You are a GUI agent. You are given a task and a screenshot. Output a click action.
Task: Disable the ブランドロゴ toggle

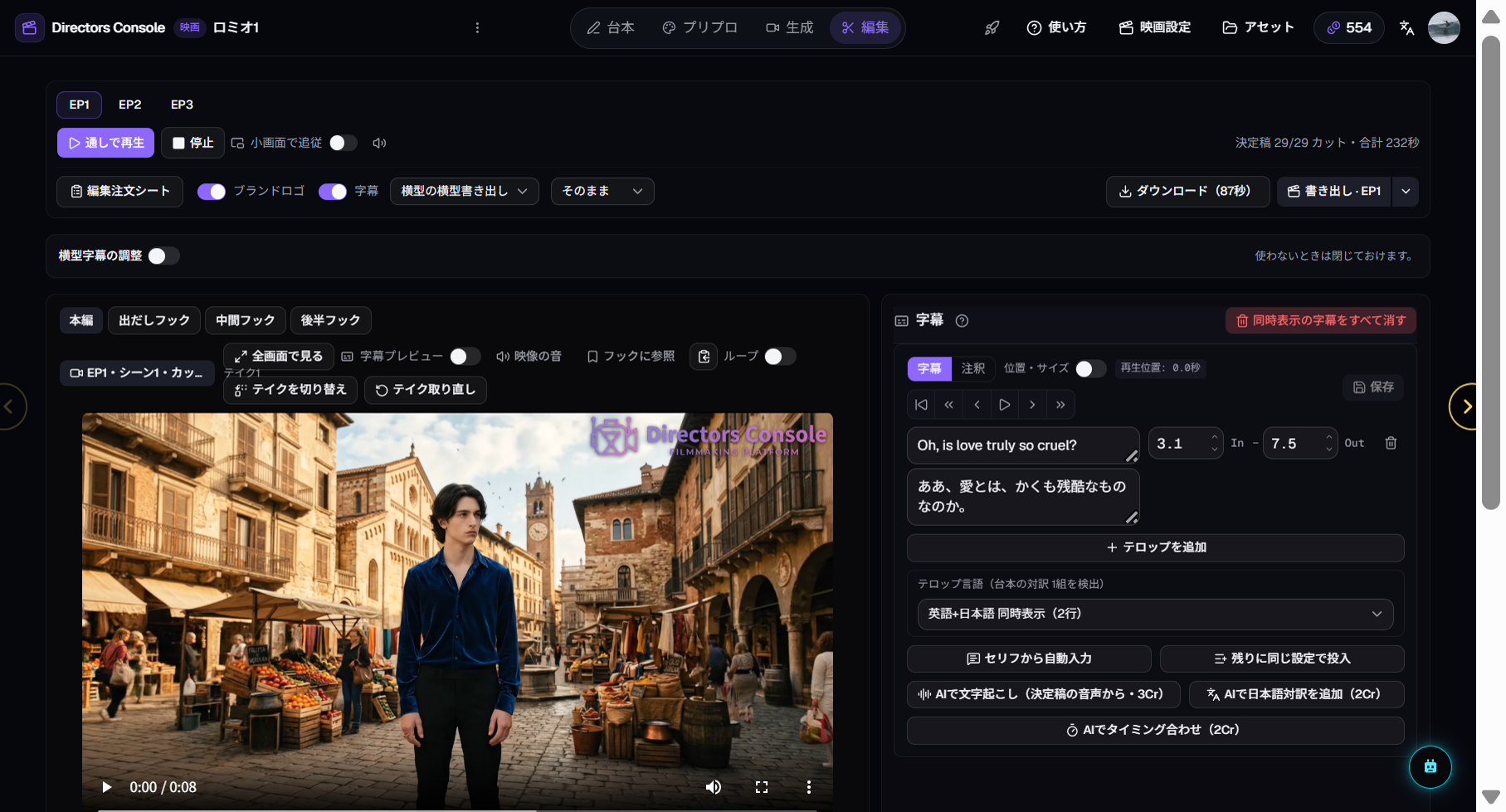click(212, 192)
